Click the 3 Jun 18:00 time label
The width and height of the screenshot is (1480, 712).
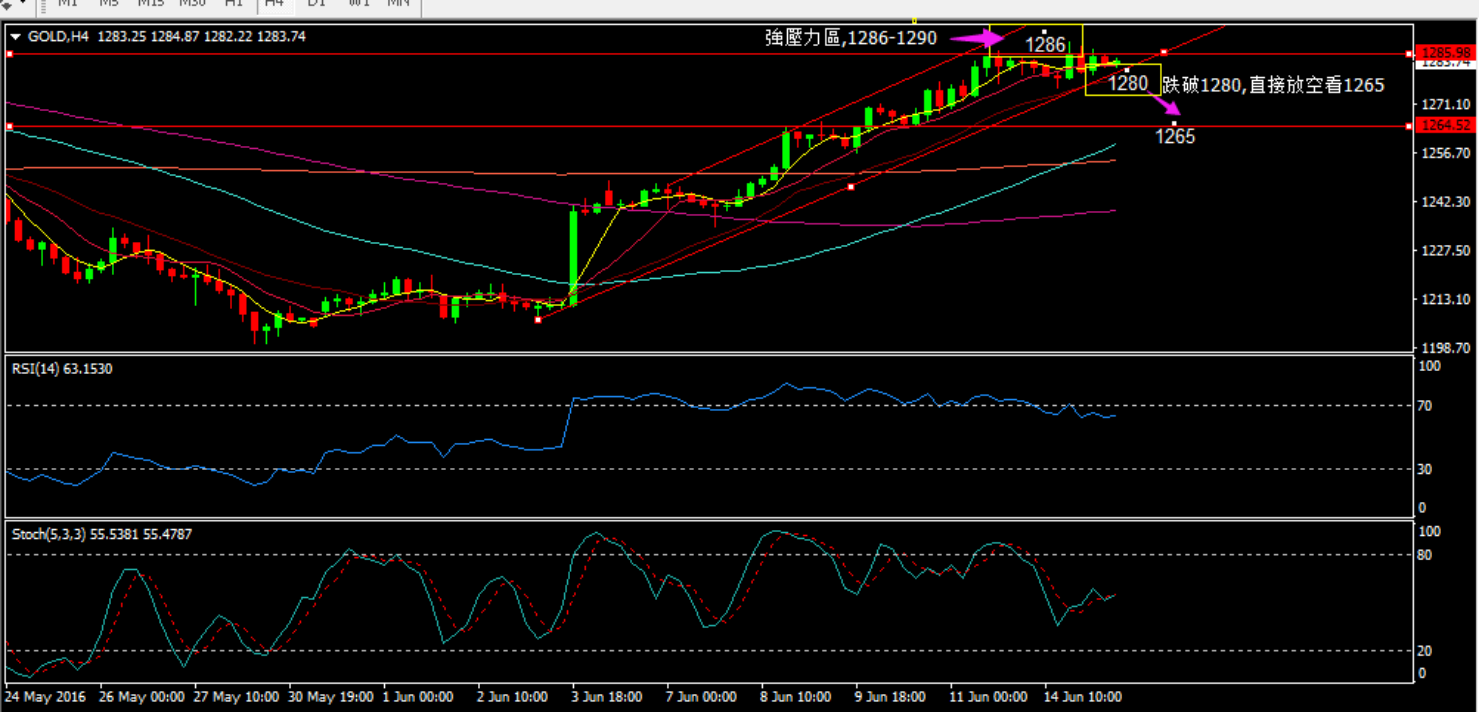click(x=607, y=696)
